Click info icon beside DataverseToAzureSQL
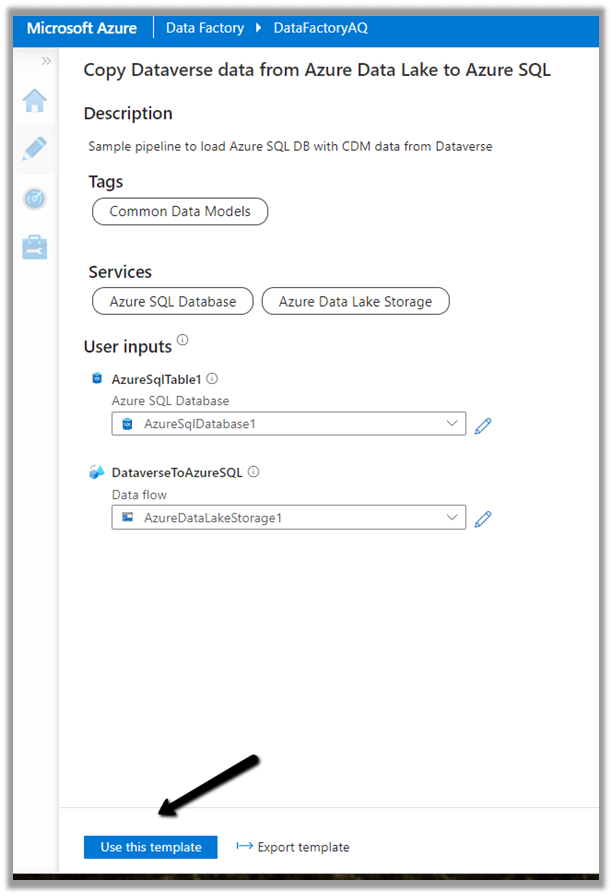The image size is (612, 896). [x=254, y=471]
